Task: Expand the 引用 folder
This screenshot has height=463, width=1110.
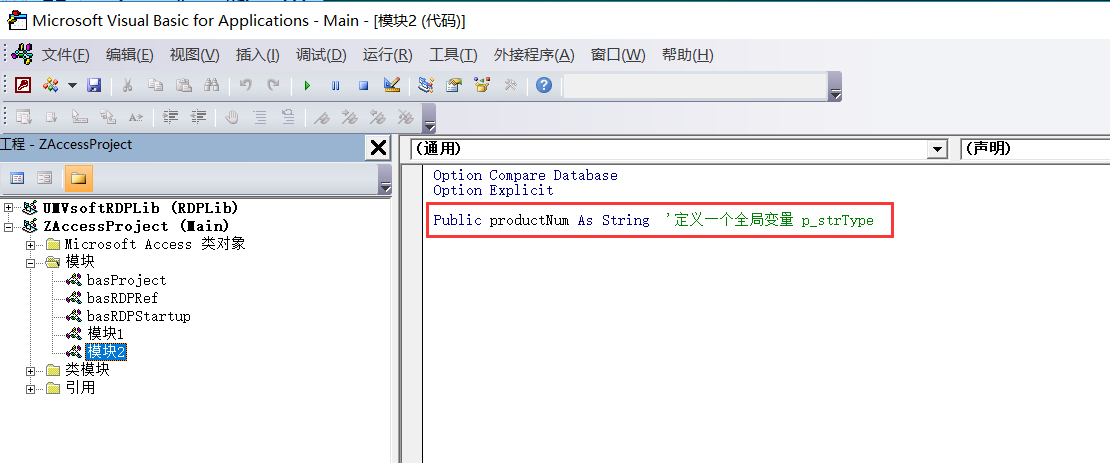Action: [30, 389]
